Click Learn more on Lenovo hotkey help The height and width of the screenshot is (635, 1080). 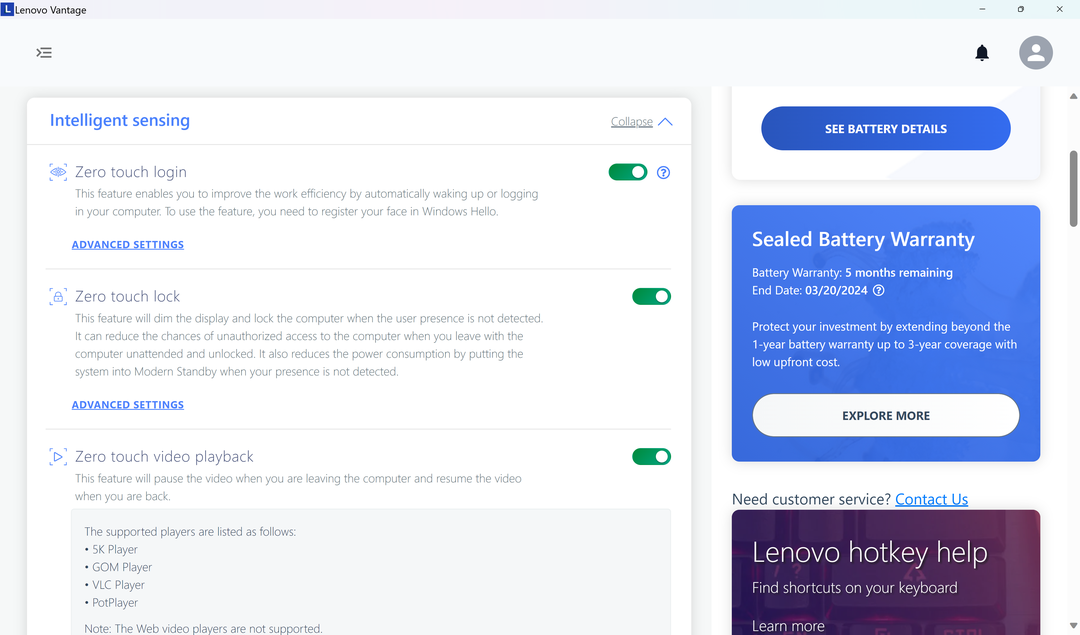788,626
